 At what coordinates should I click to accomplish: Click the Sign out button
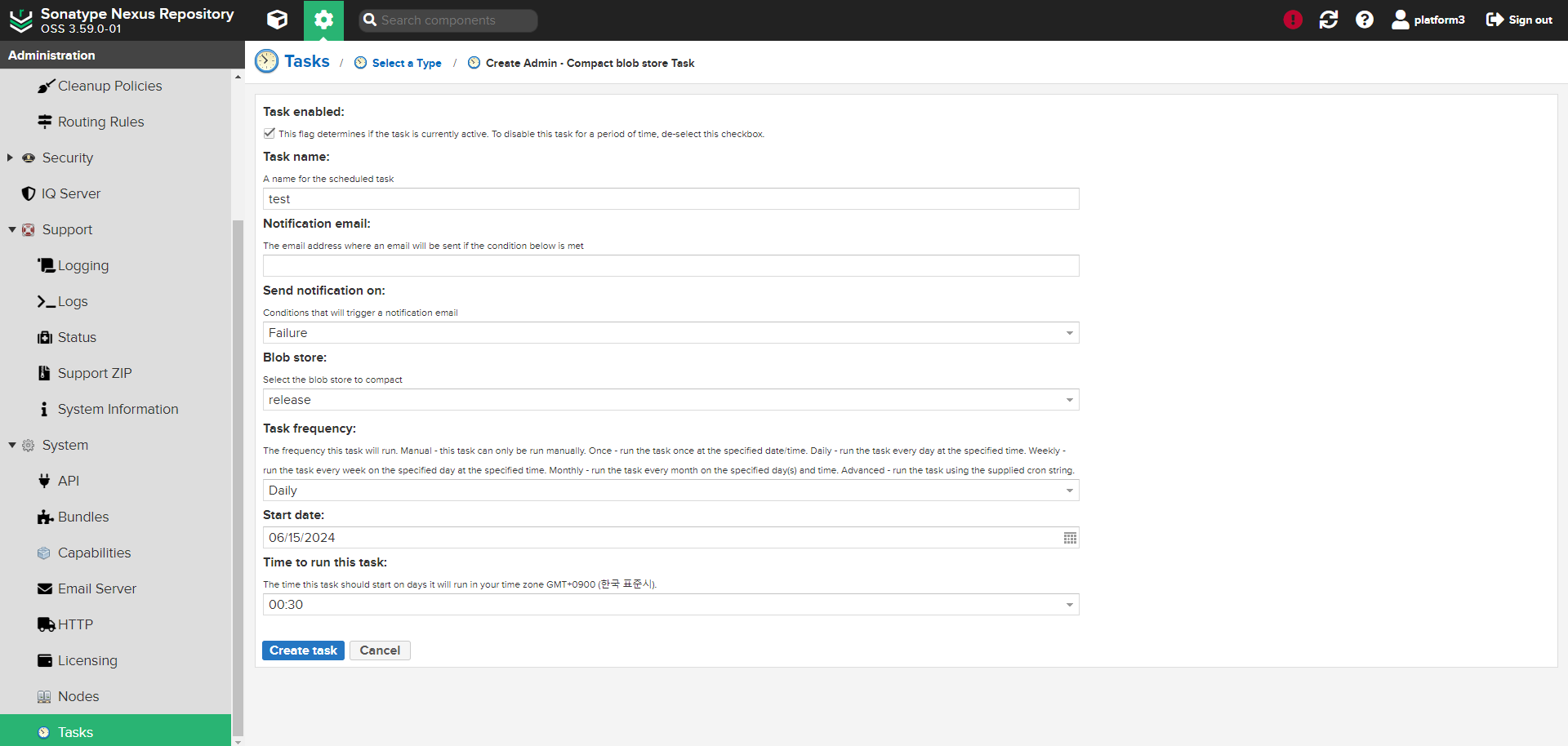click(x=1519, y=20)
